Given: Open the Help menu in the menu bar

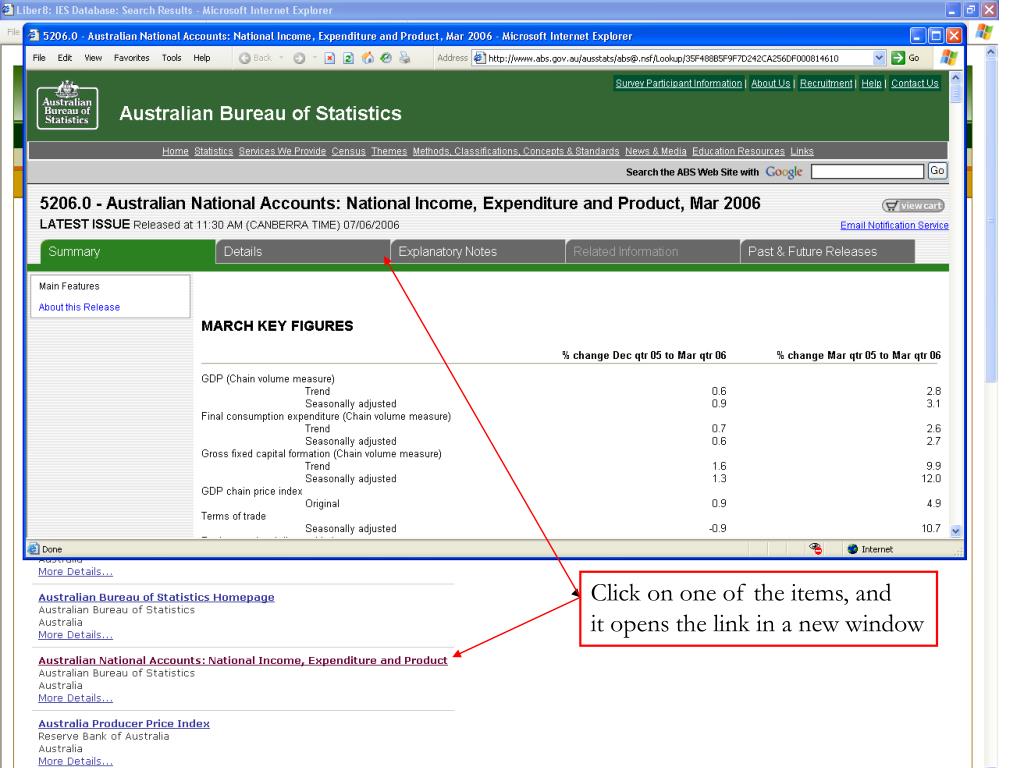Looking at the screenshot, I should tap(202, 58).
